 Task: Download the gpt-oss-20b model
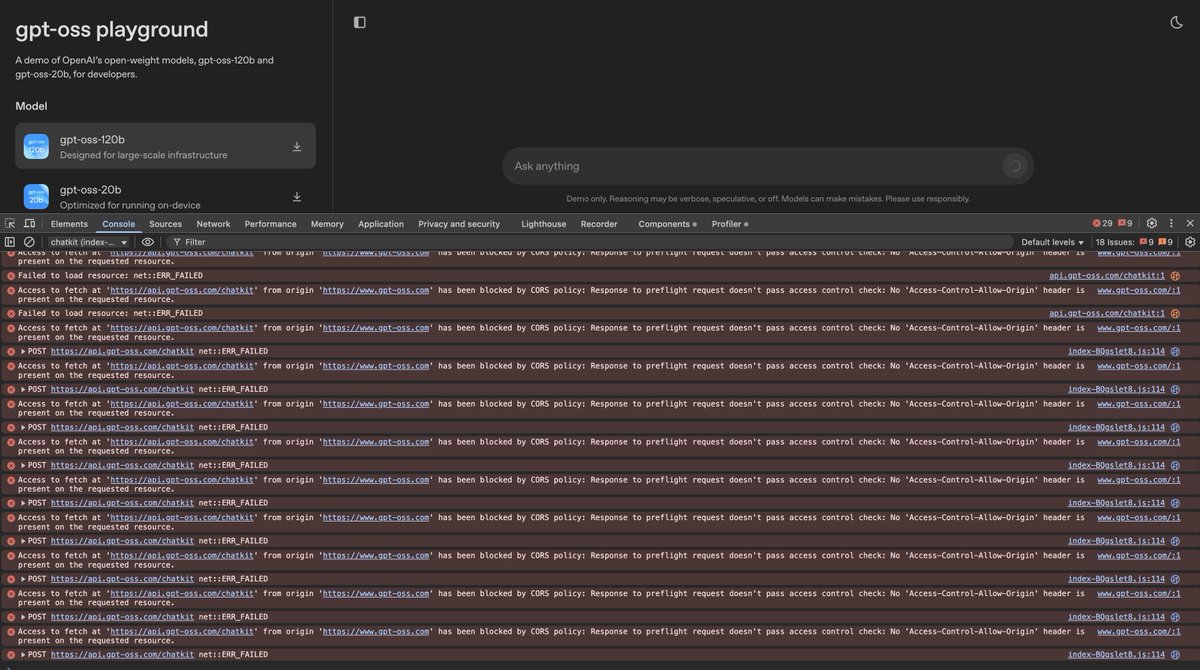pyautogui.click(x=297, y=197)
